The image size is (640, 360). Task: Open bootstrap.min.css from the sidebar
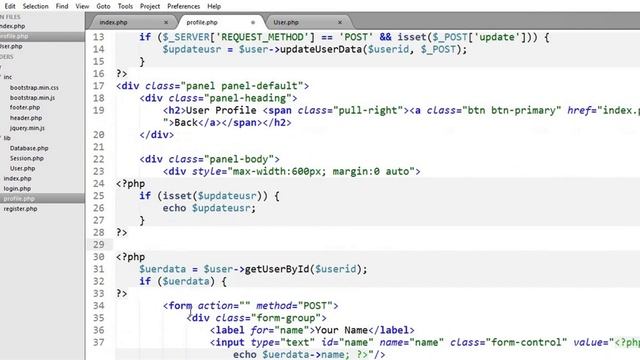point(34,87)
